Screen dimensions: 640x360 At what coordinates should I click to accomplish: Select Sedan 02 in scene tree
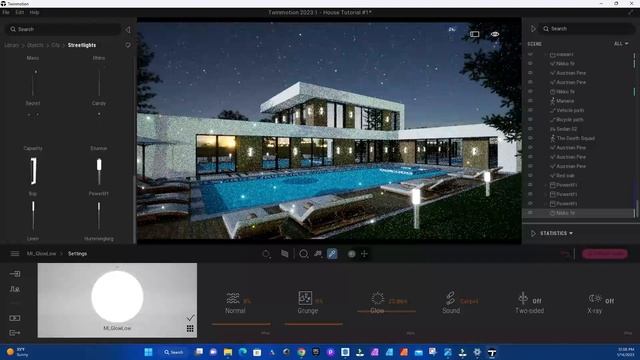pyautogui.click(x=567, y=129)
